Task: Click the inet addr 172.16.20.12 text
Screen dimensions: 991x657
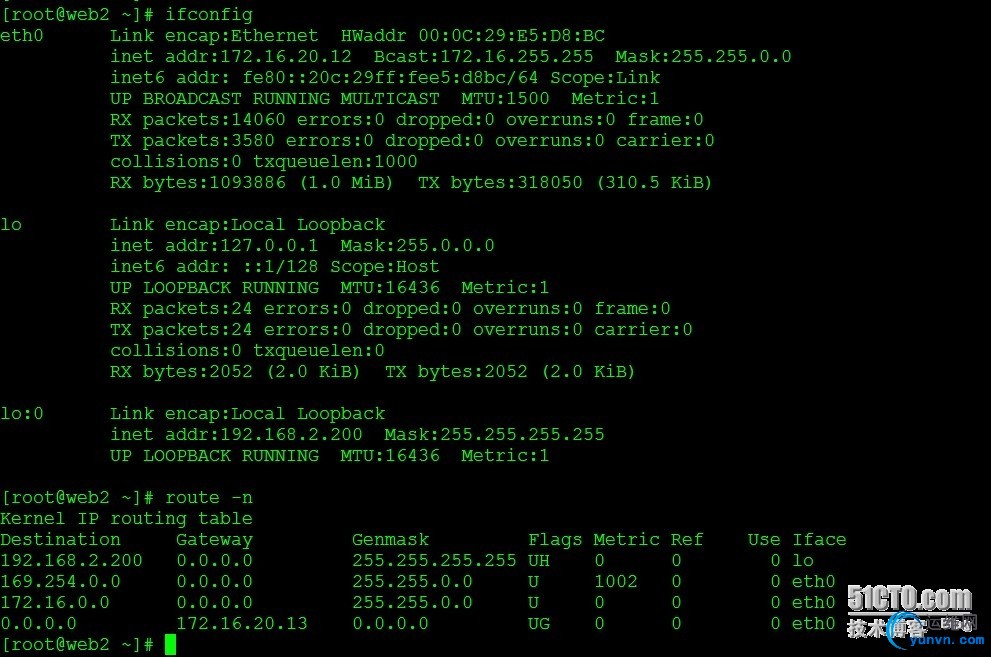Action: click(231, 56)
